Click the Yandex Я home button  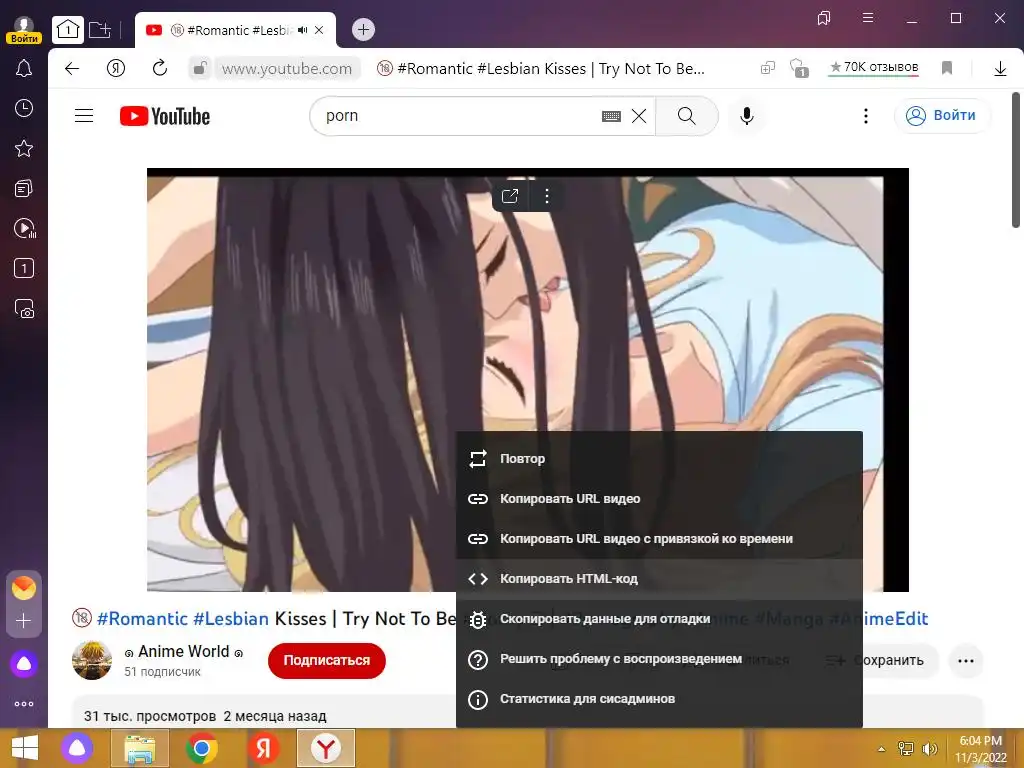click(116, 68)
